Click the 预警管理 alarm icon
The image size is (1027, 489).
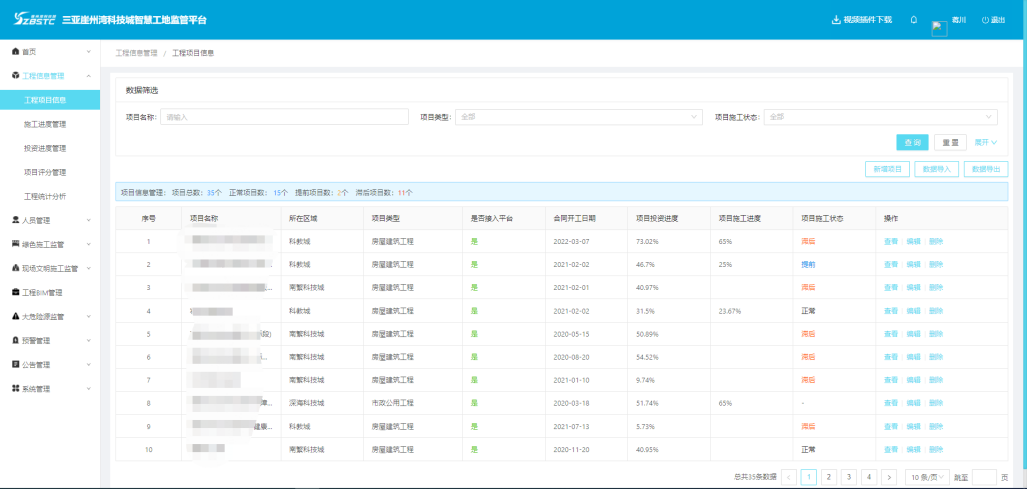15,340
